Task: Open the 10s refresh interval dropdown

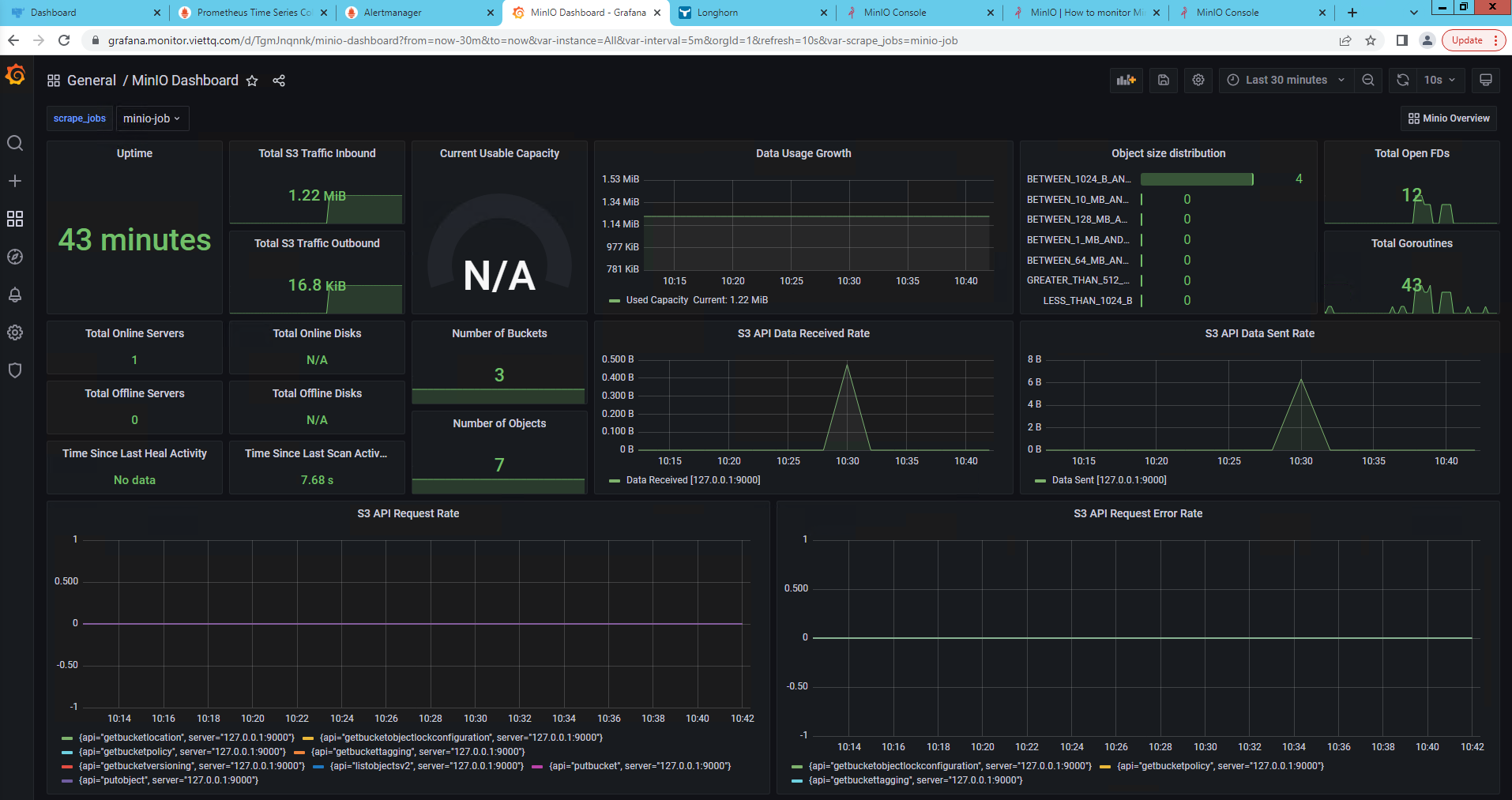Action: 1438,80
